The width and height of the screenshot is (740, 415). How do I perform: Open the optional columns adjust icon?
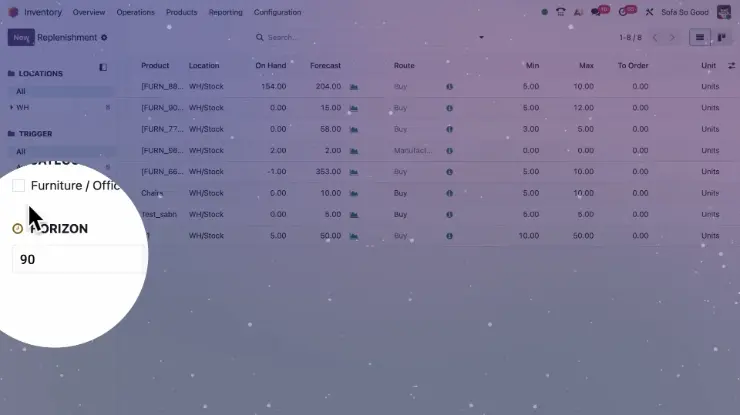pyautogui.click(x=731, y=66)
